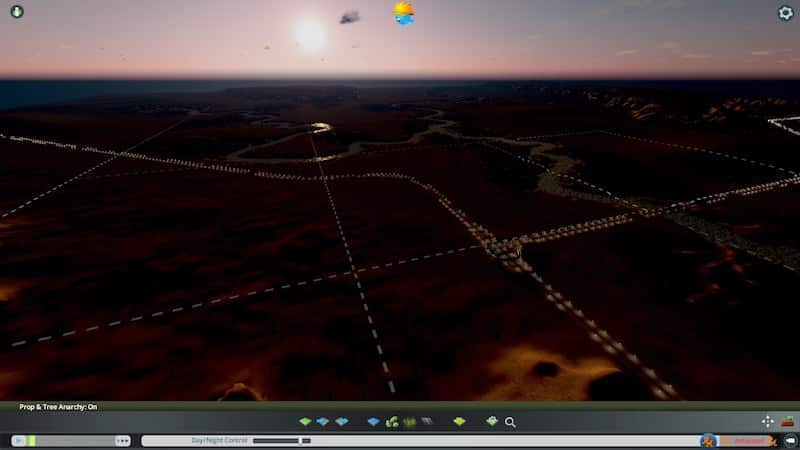Click the hard hat chirper icon
Image resolution: width=800 pixels, height=450 pixels.
(404, 13)
